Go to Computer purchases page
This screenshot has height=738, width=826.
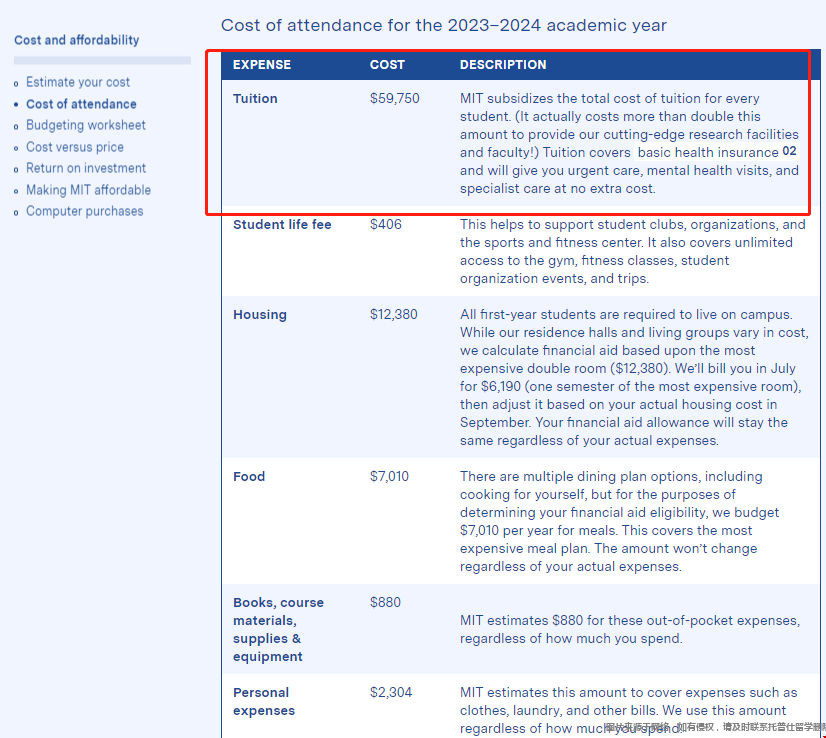point(85,211)
